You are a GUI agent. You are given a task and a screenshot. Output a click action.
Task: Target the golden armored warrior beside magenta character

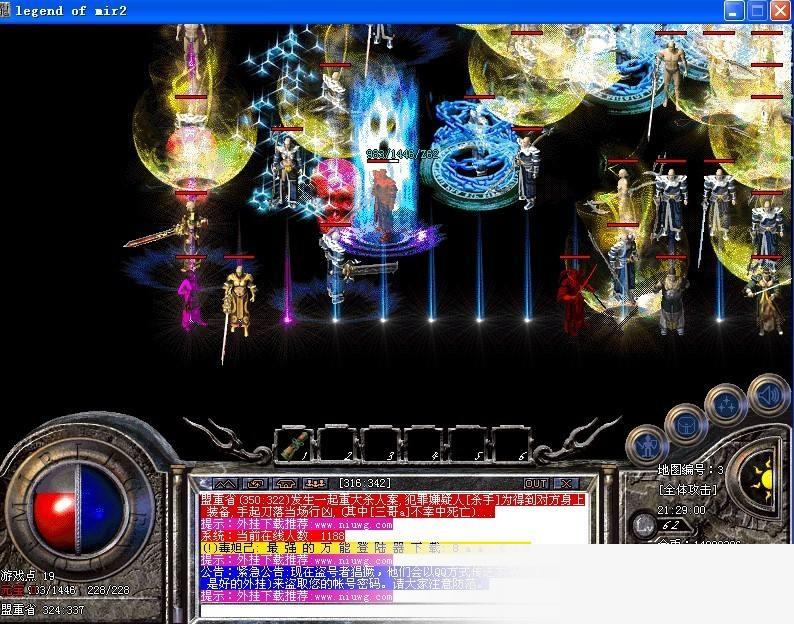(238, 300)
